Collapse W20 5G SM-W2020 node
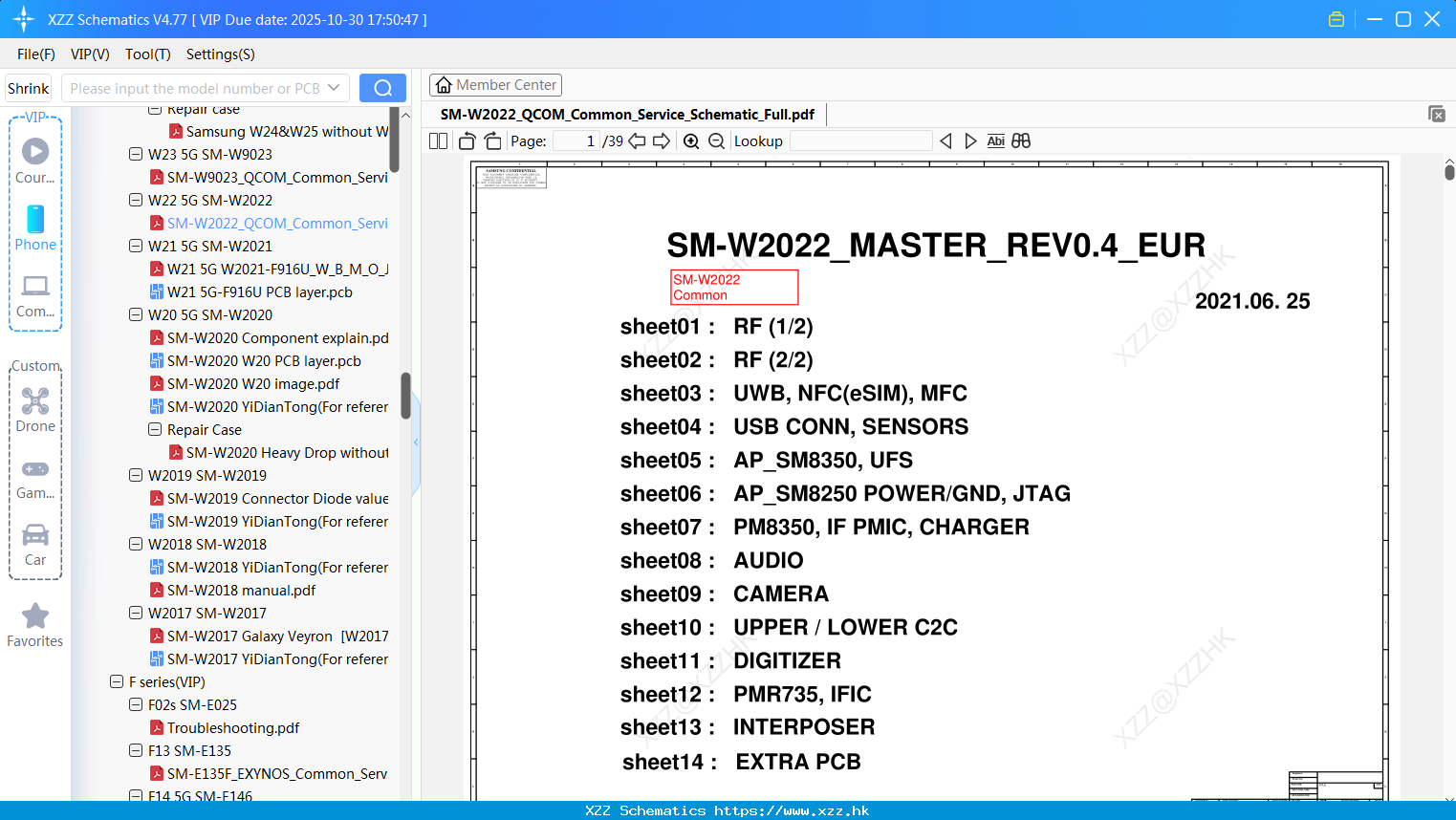 [136, 314]
